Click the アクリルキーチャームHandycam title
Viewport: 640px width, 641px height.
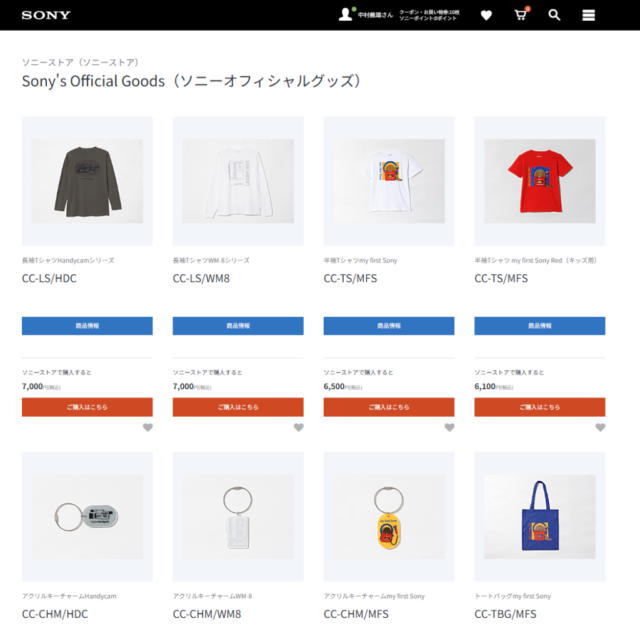pos(69,596)
